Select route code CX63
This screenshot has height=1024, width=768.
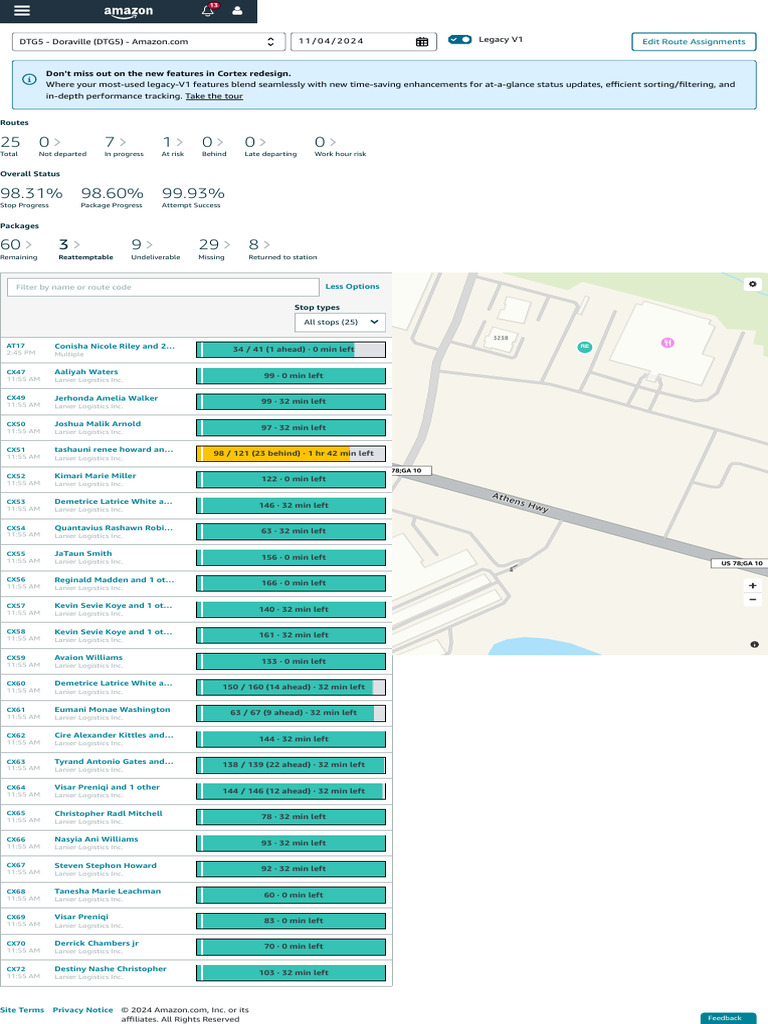coord(16,761)
